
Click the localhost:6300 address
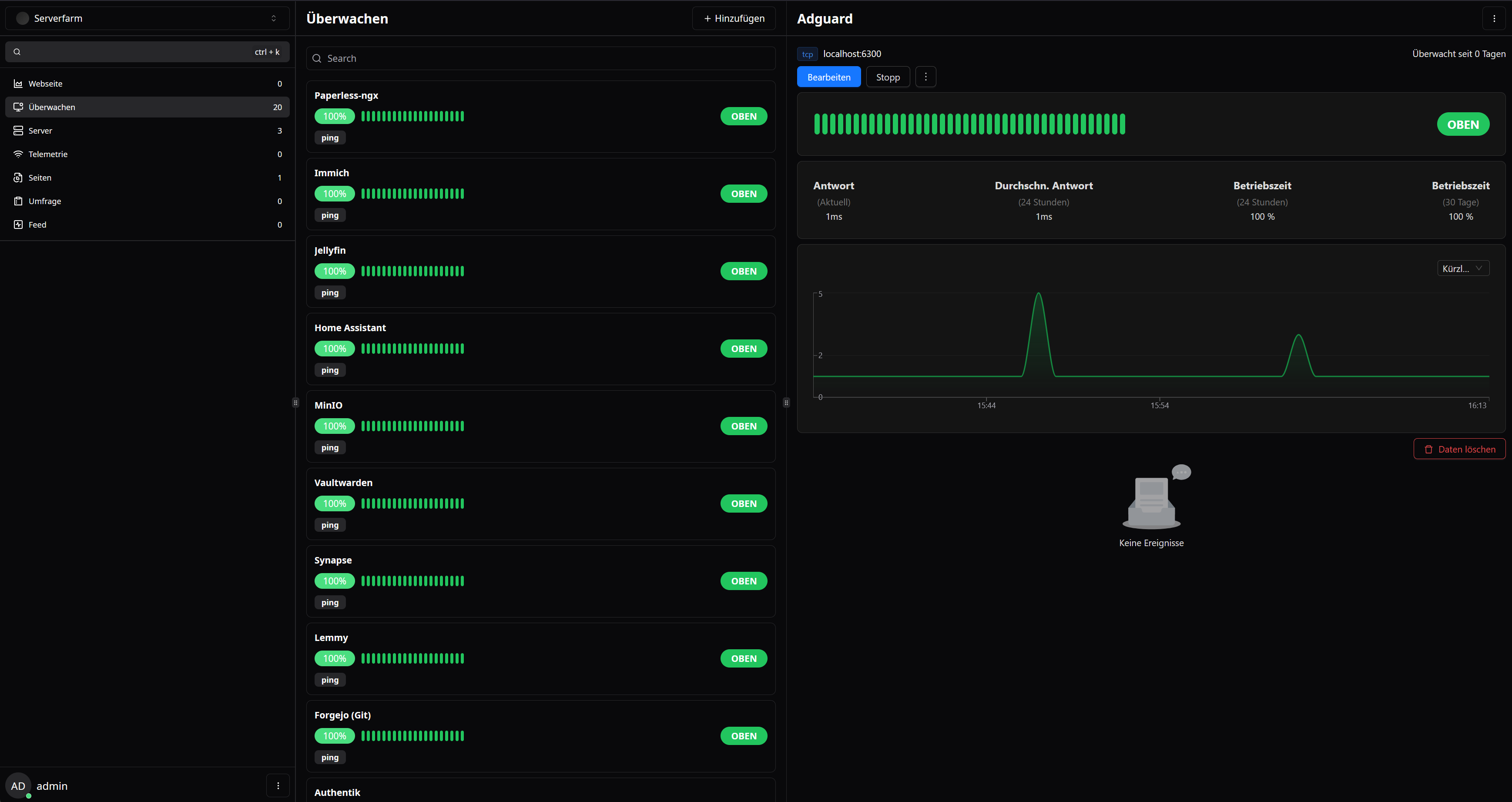pyautogui.click(x=852, y=54)
